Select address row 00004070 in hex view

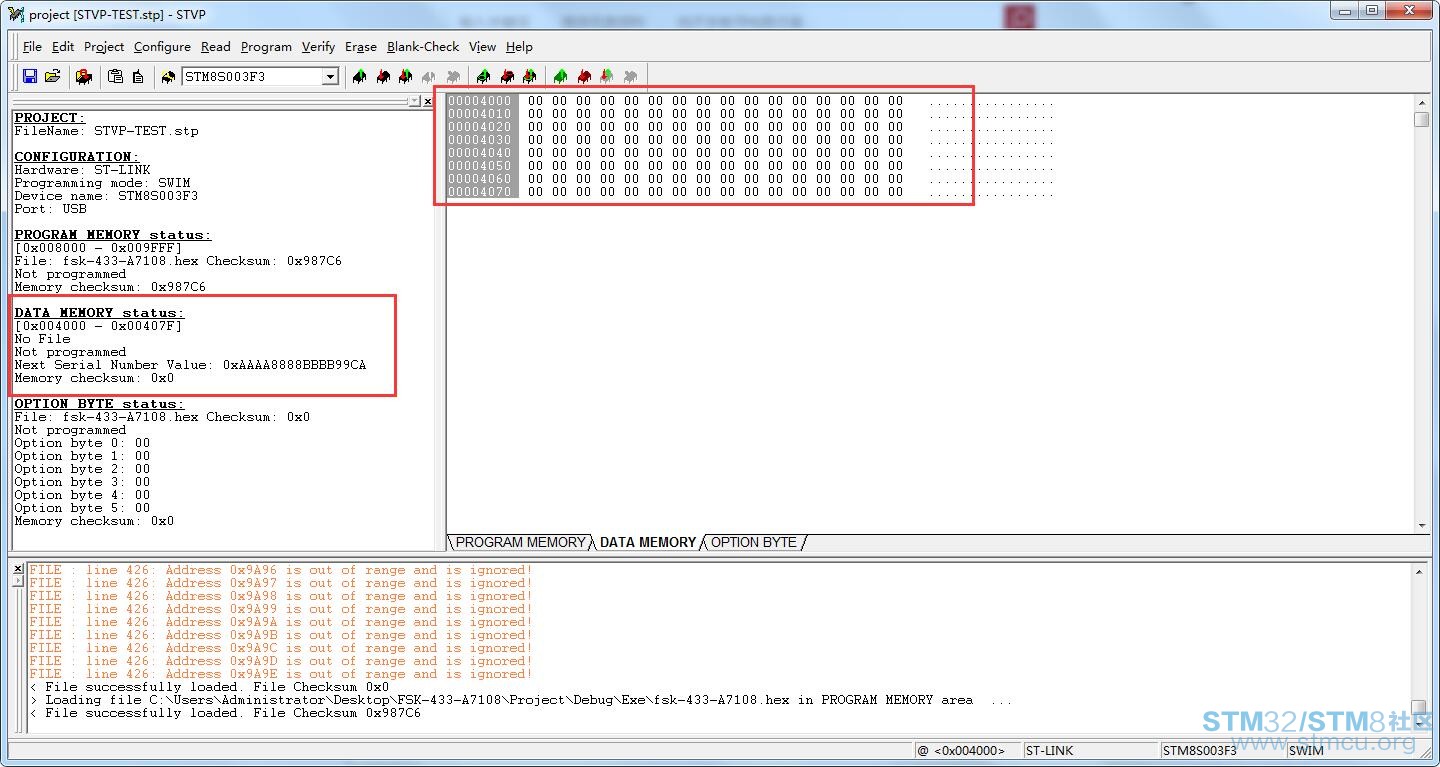coord(480,192)
